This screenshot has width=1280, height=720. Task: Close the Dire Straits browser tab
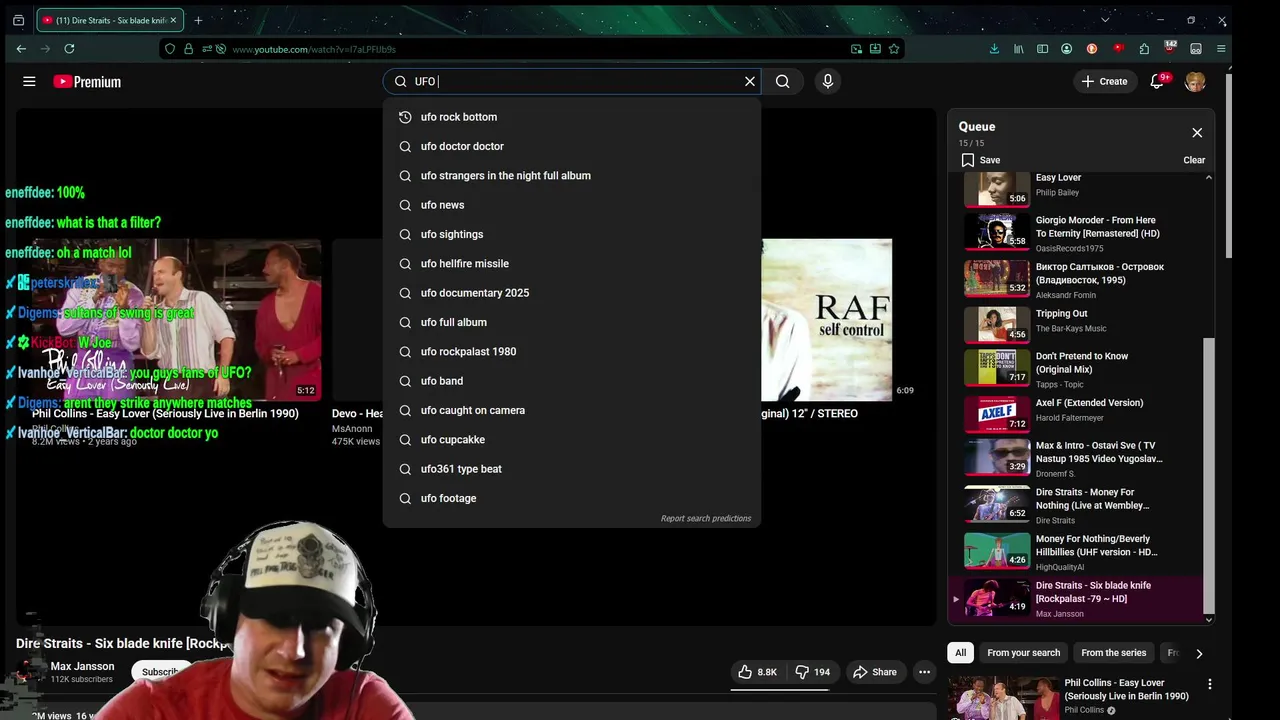173,20
